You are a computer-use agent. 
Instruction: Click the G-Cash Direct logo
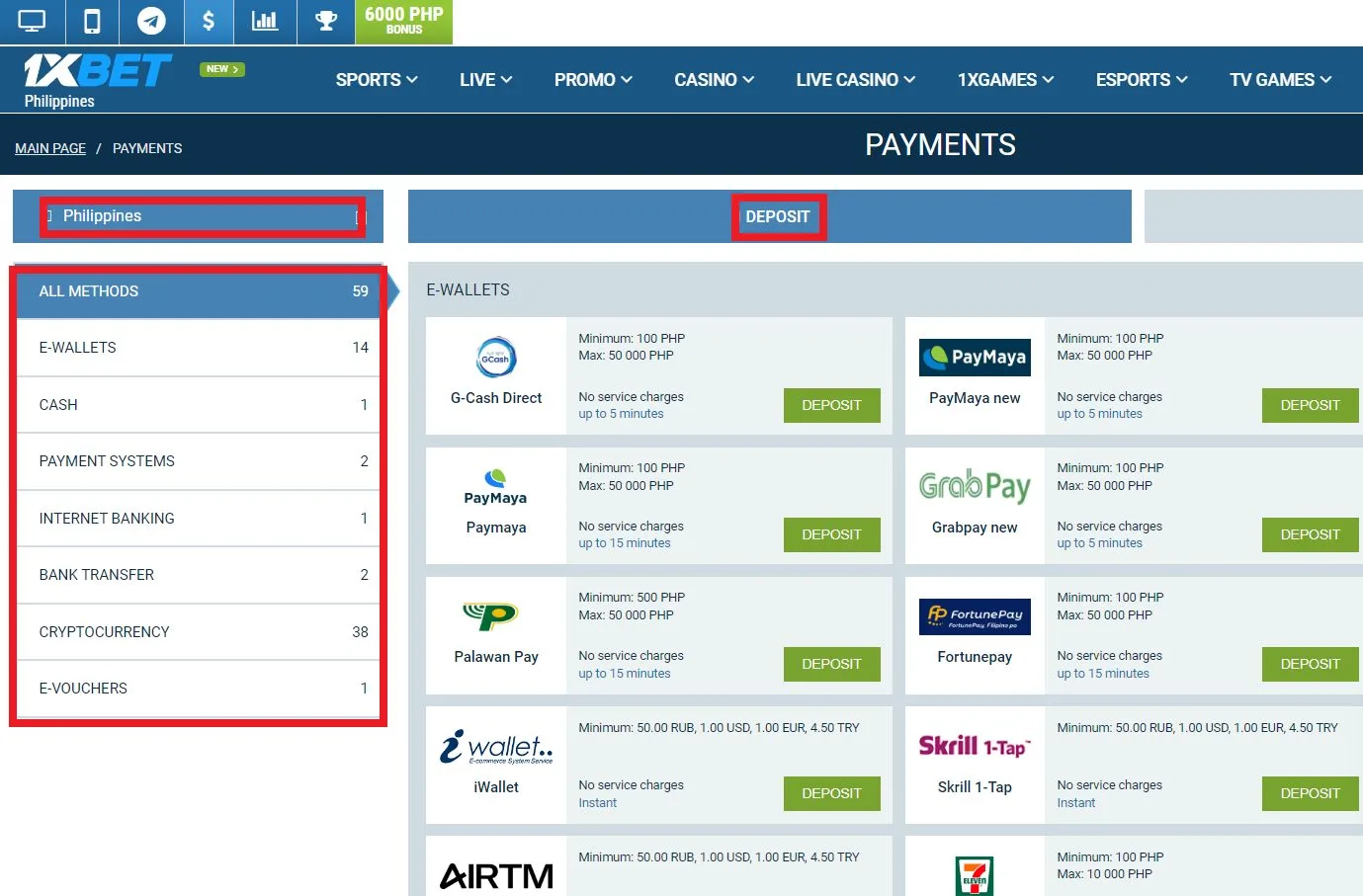click(496, 358)
